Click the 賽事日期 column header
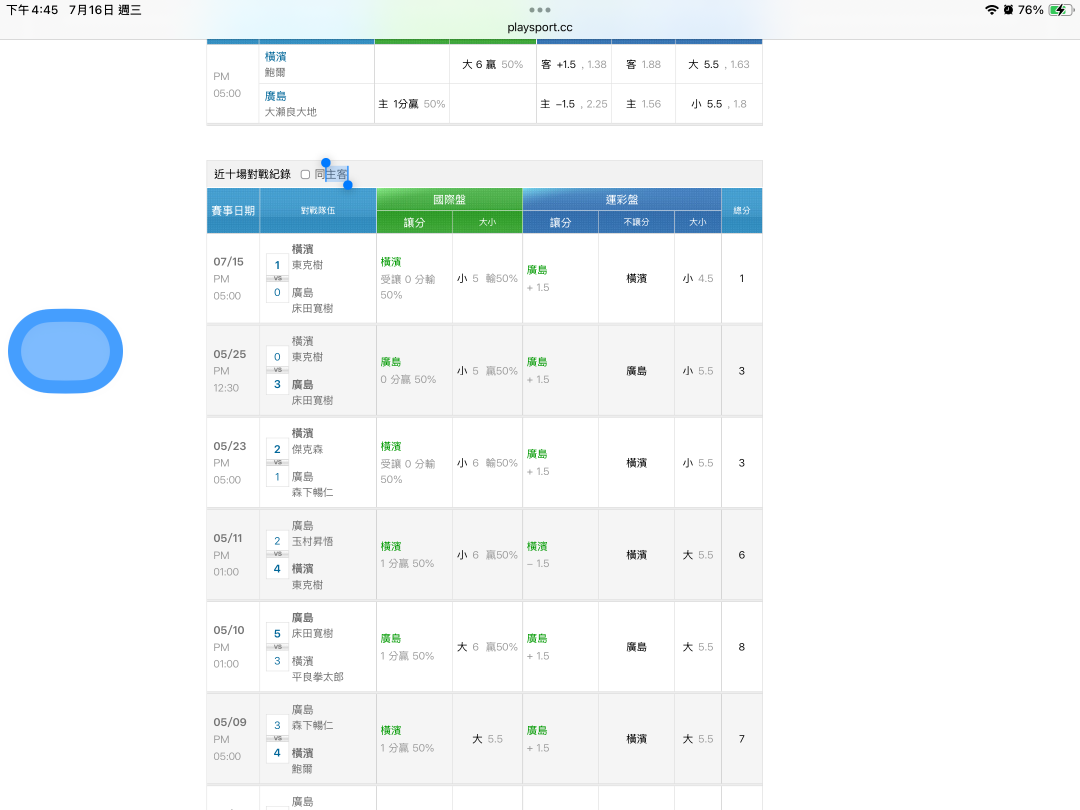The width and height of the screenshot is (1080, 810). [233, 211]
